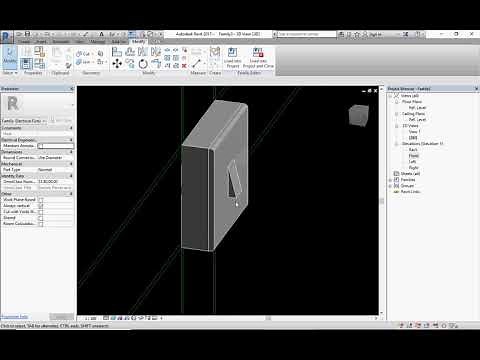Image resolution: width=480 pixels, height=360 pixels.
Task: Click the Copy tool beside Move
Action: point(130,64)
